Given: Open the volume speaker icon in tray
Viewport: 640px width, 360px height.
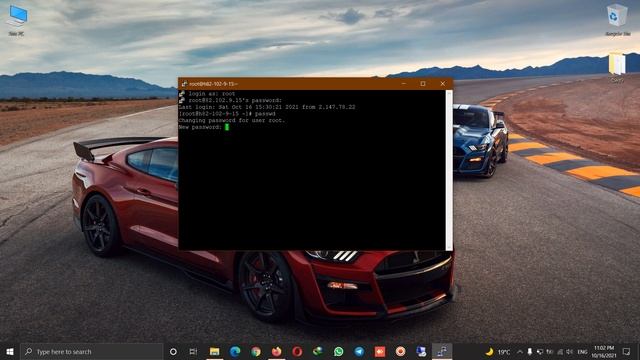Looking at the screenshot, I should point(569,351).
